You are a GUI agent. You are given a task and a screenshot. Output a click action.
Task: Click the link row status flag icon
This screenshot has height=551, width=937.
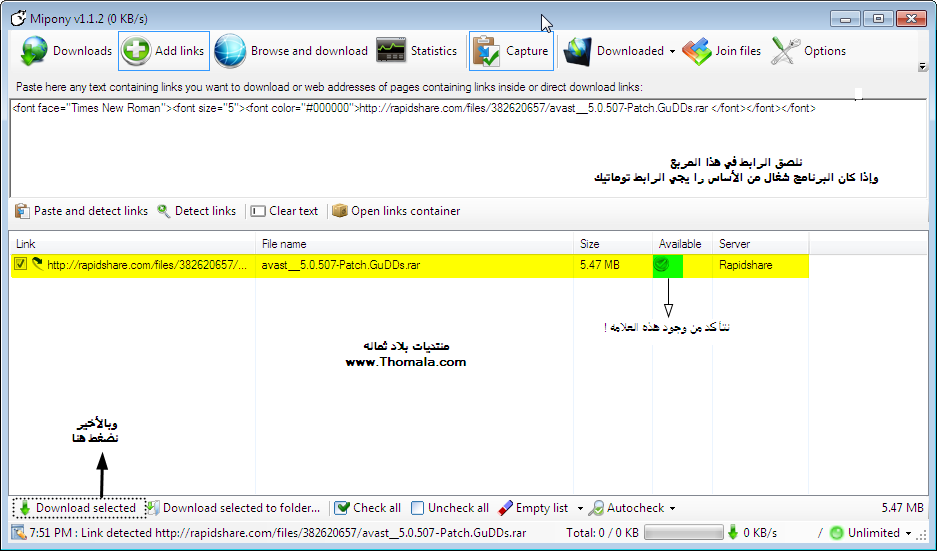pyautogui.click(x=37, y=264)
